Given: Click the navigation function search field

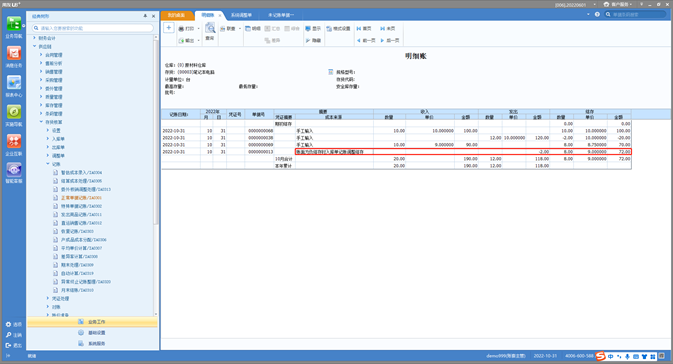Looking at the screenshot, I should point(93,28).
